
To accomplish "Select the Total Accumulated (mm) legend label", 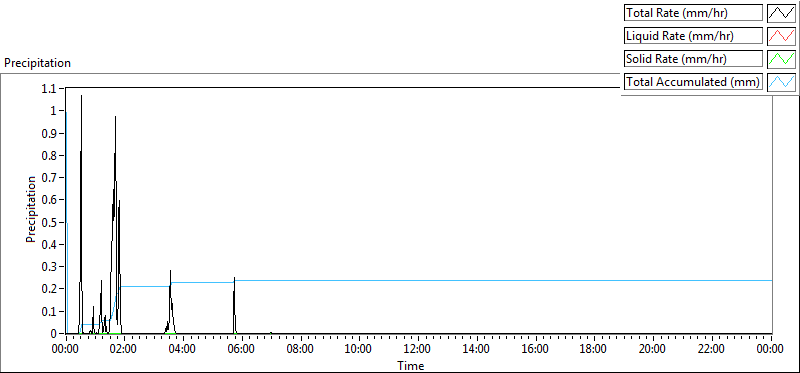I will pyautogui.click(x=693, y=82).
